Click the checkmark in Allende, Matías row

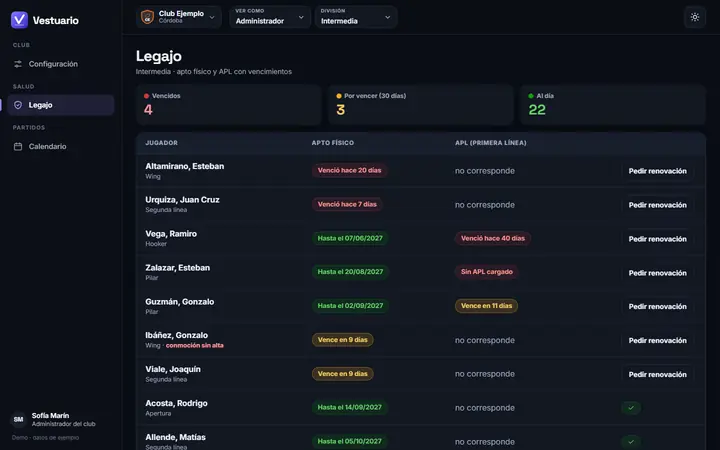[x=631, y=442]
